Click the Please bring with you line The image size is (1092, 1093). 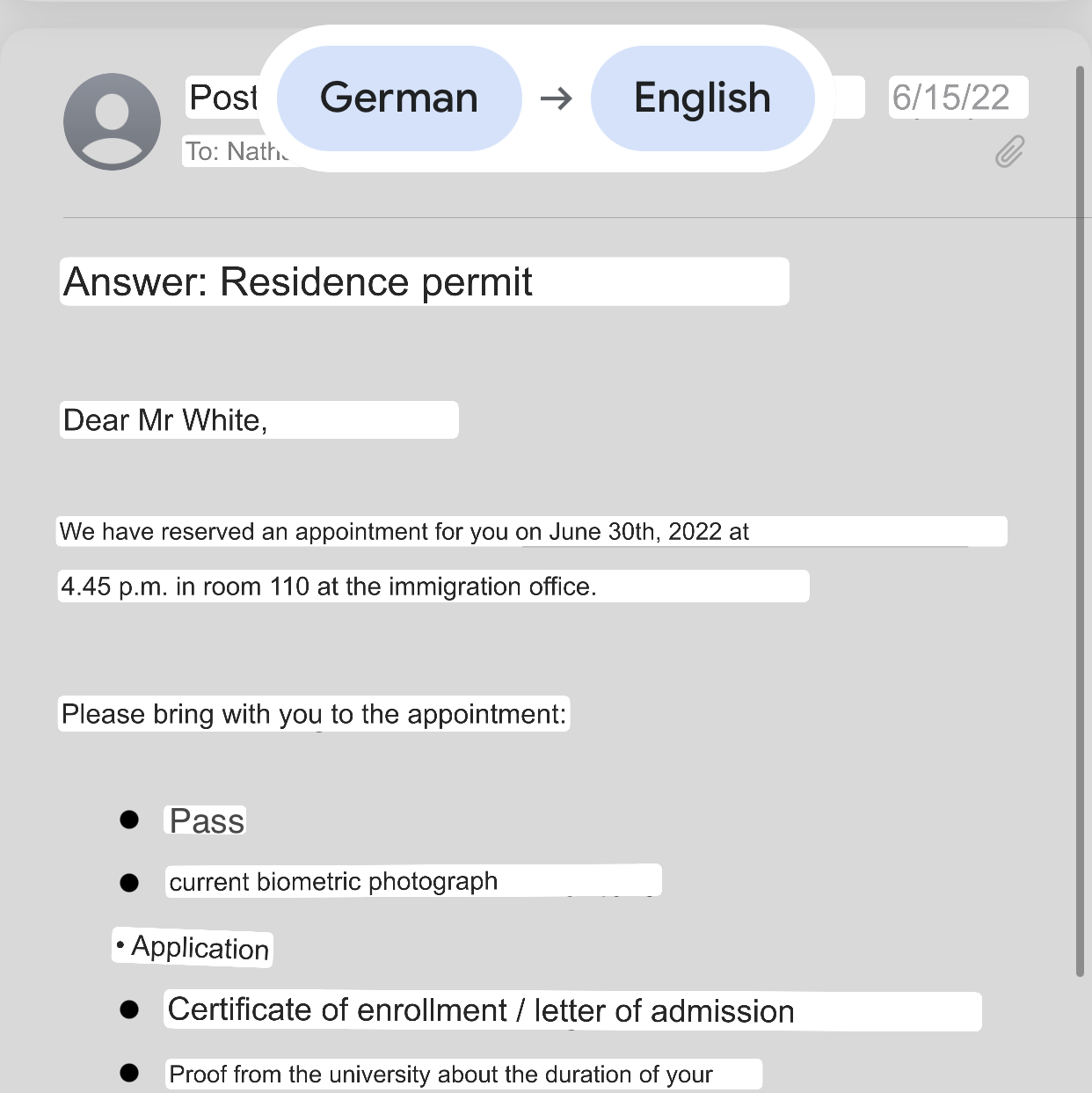click(x=314, y=714)
